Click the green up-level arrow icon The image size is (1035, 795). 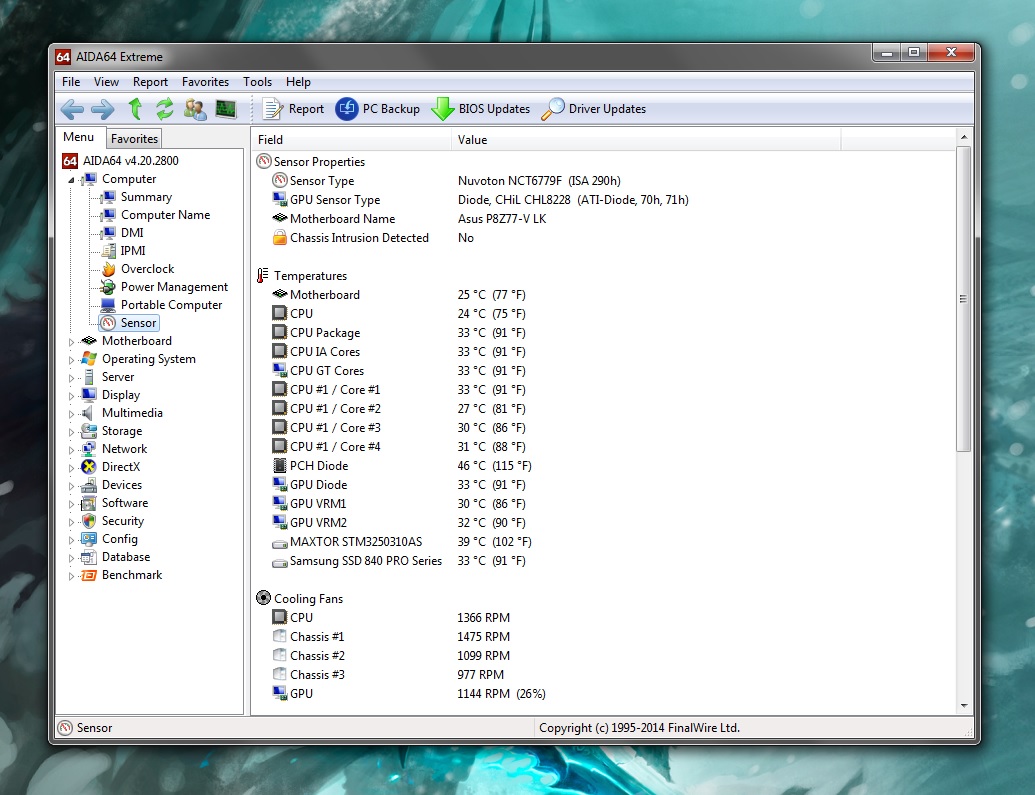coord(135,108)
